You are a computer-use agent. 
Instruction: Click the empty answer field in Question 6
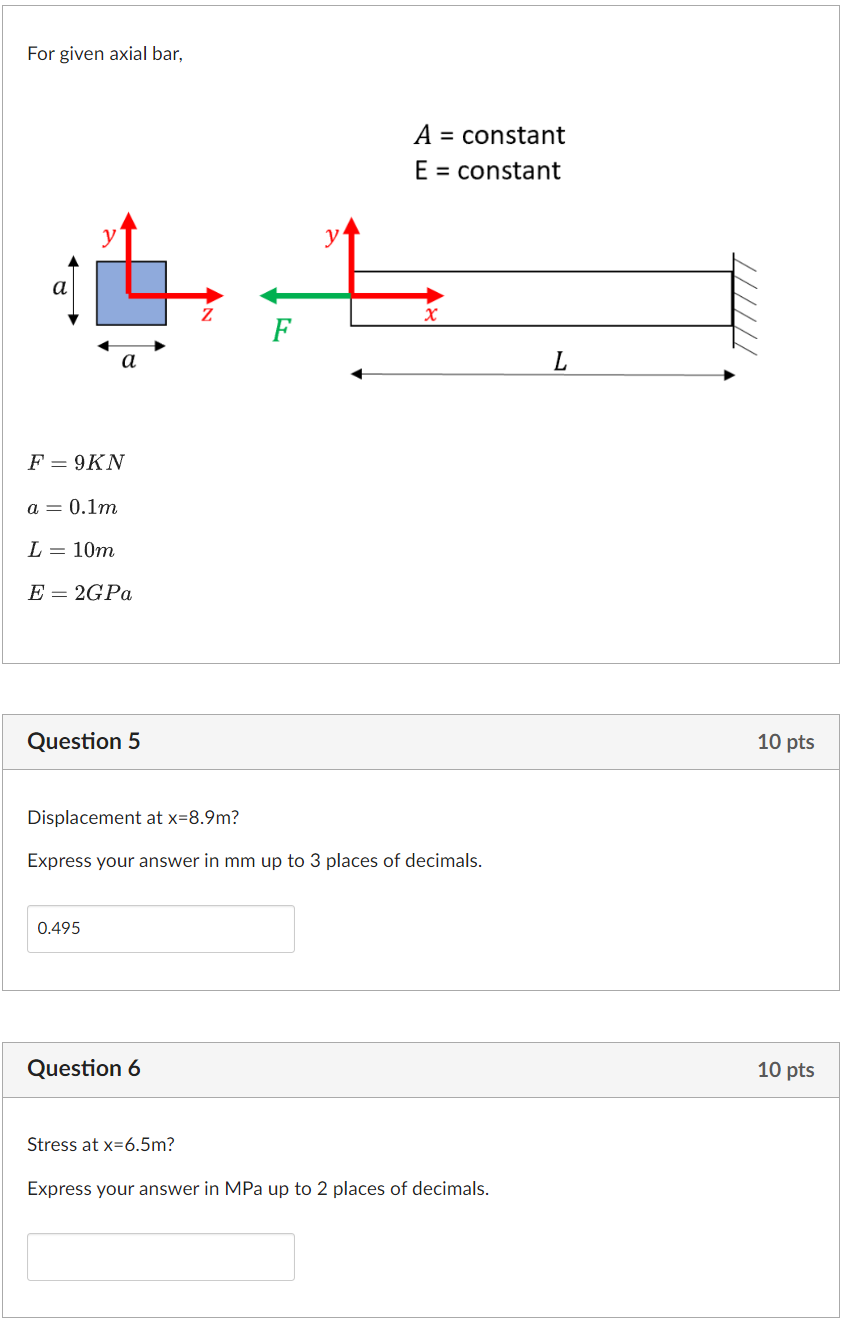tap(160, 1256)
